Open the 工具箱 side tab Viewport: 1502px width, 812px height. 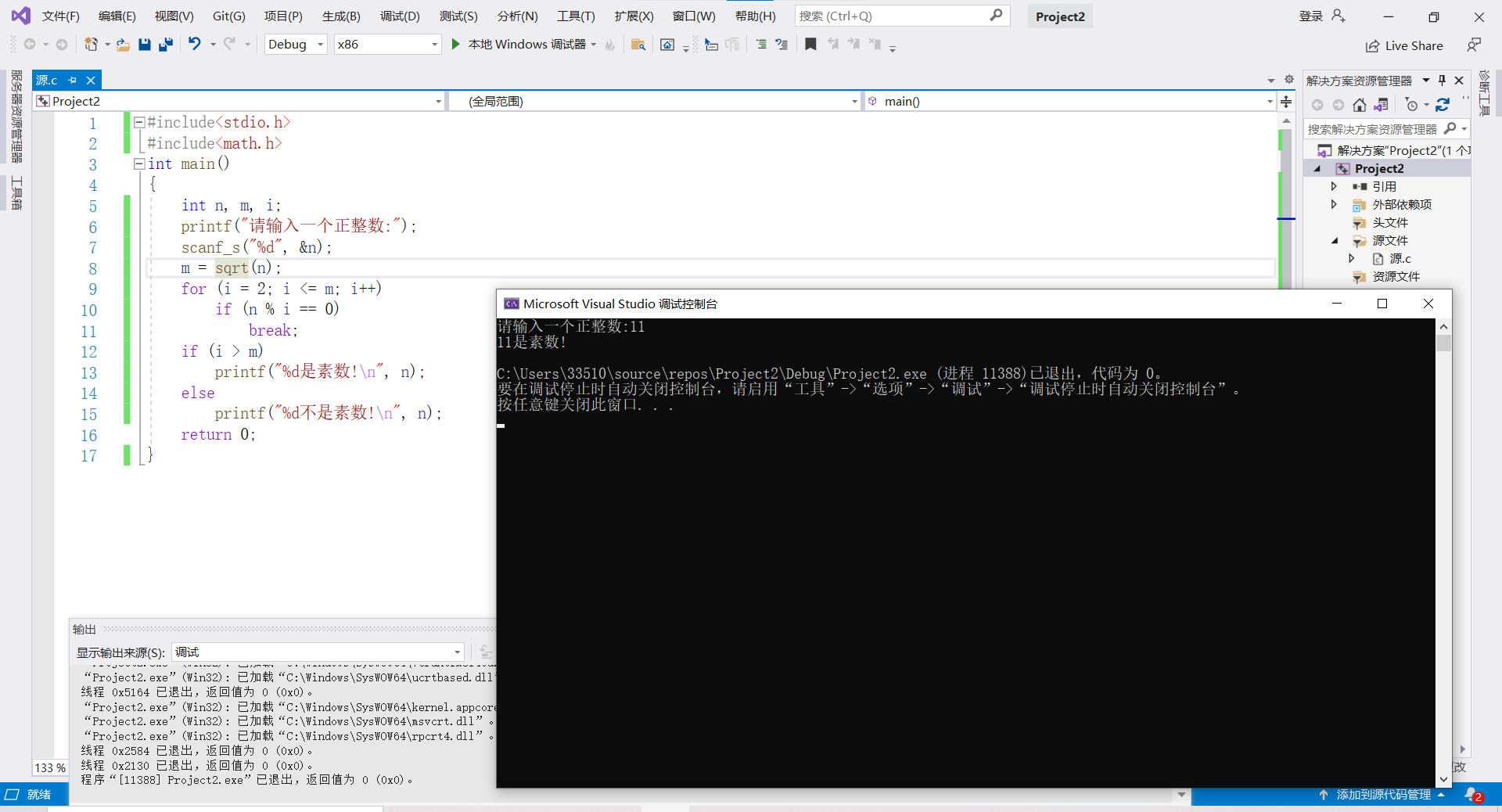(x=16, y=192)
